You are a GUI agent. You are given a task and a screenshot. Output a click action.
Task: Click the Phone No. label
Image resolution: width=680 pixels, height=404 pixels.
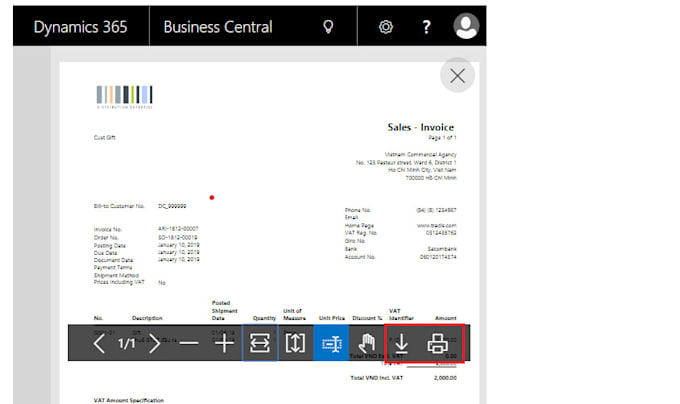[x=358, y=210]
